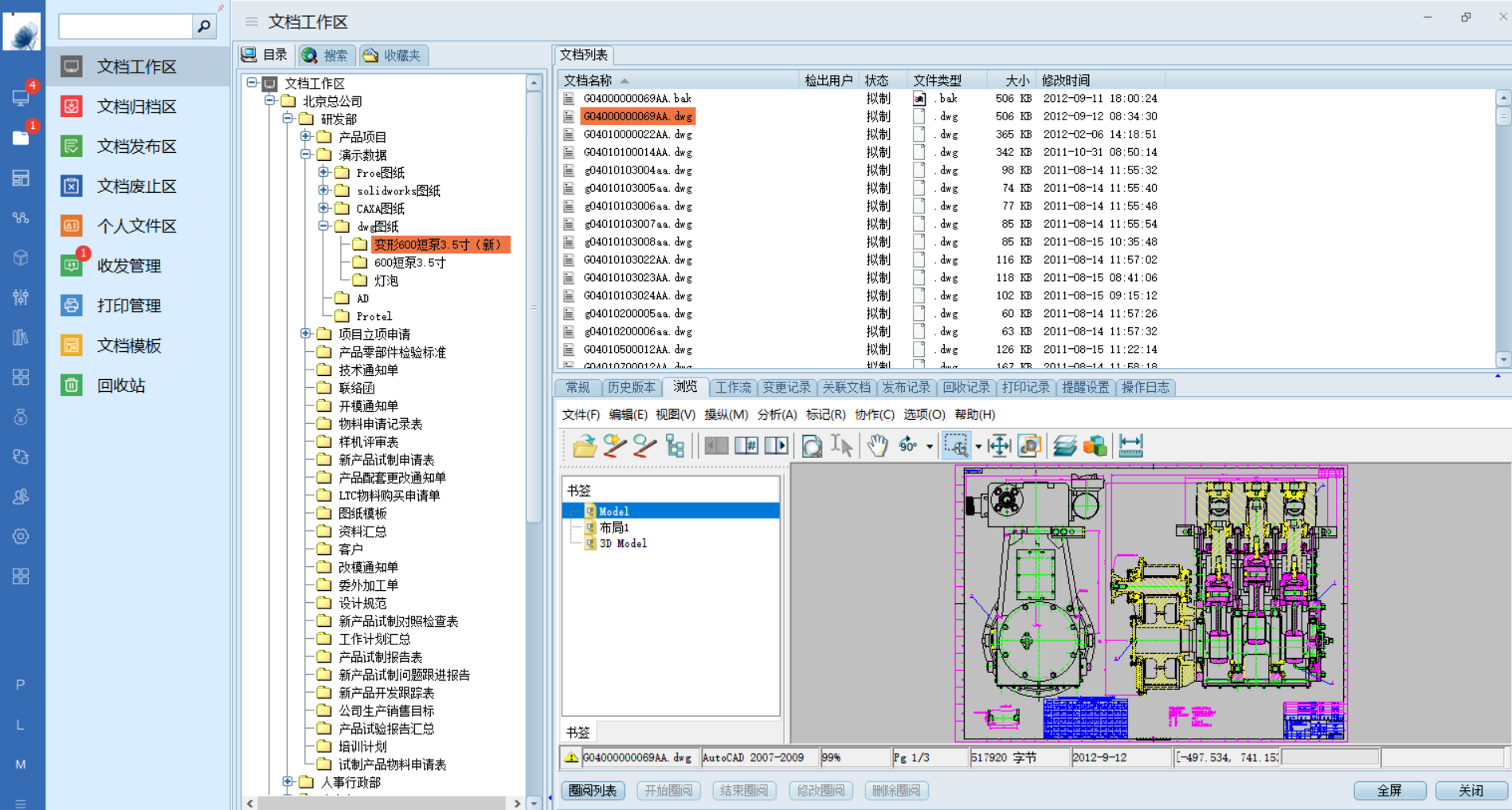Activate the zoom window magnifier tool
Viewport: 1512px width, 810px height.
point(955,445)
